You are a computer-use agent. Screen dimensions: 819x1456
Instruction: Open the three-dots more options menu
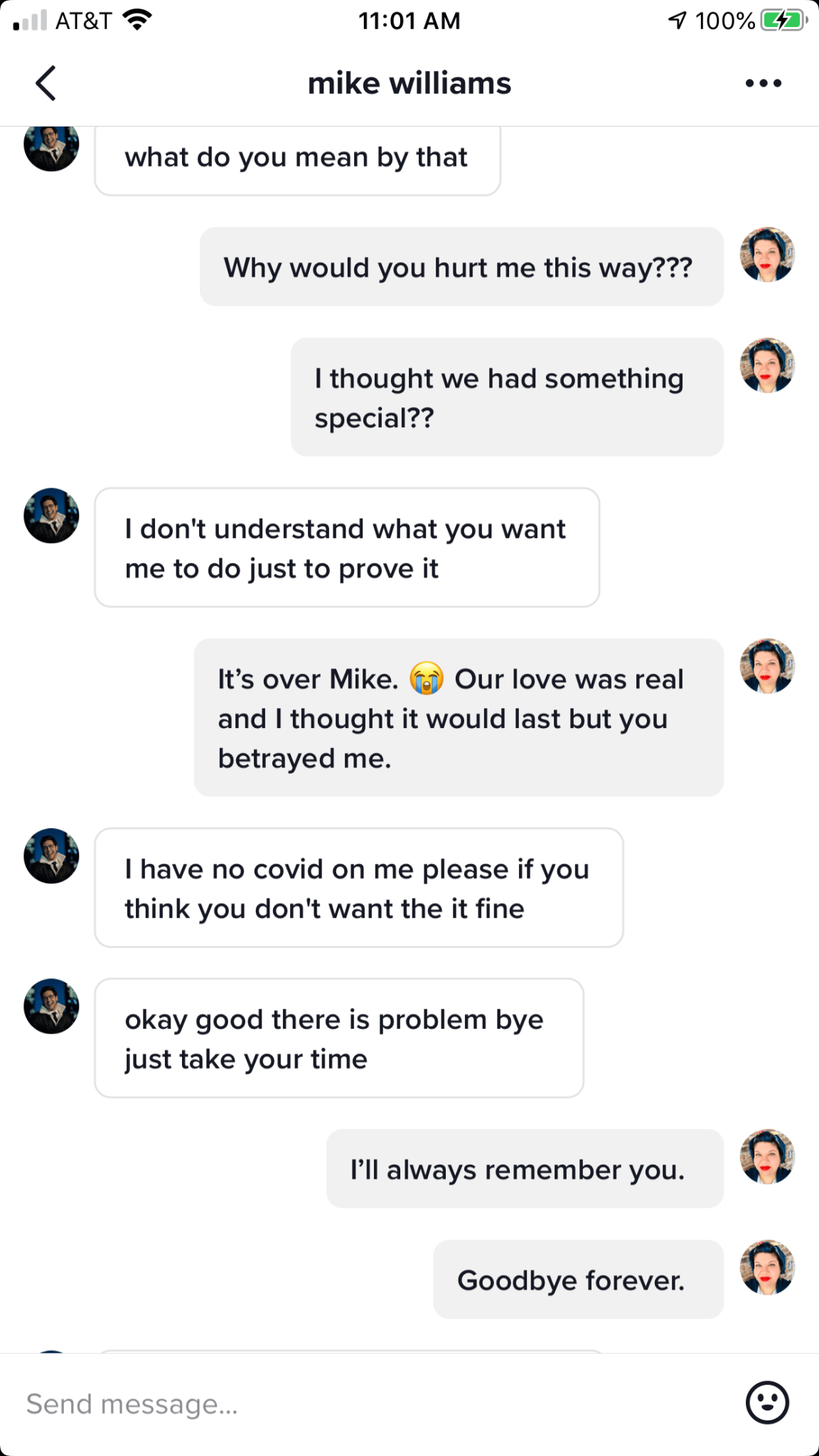click(x=763, y=83)
